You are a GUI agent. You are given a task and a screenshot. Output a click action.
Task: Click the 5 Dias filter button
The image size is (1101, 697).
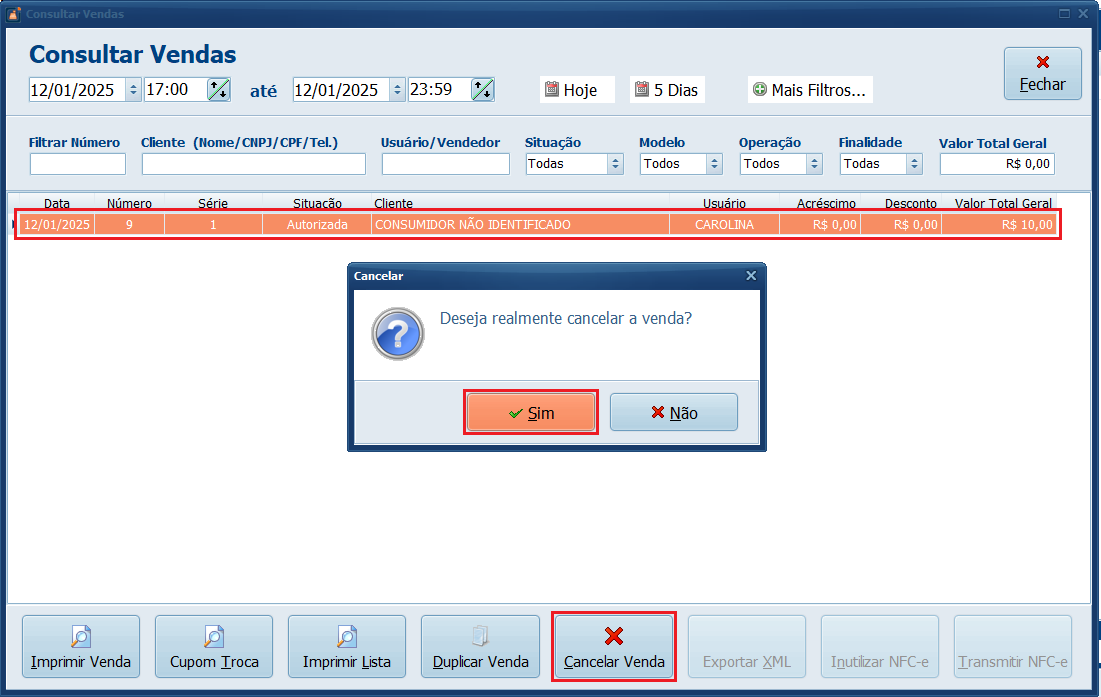[666, 89]
